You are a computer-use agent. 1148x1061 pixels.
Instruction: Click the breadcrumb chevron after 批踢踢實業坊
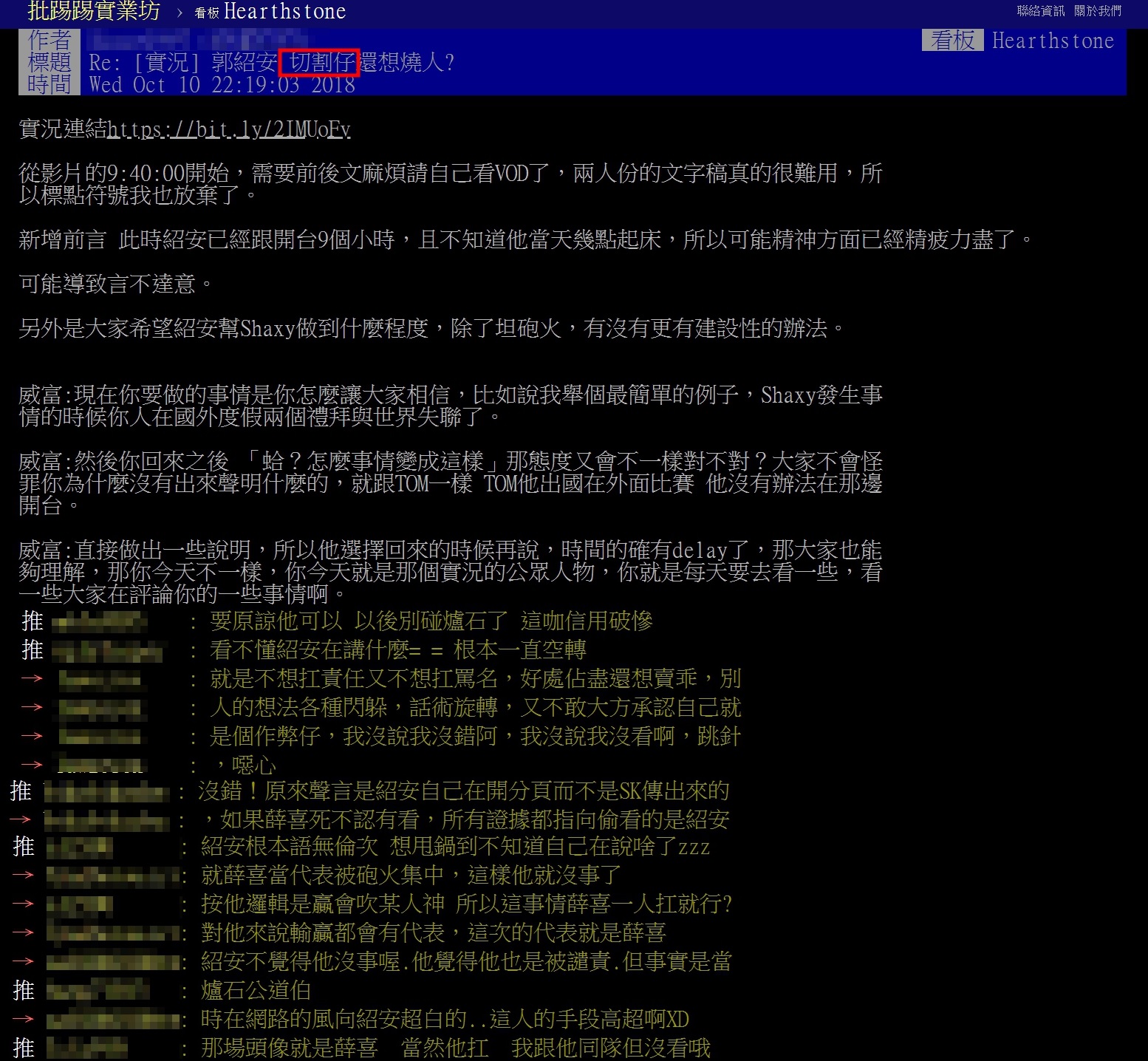(180, 13)
